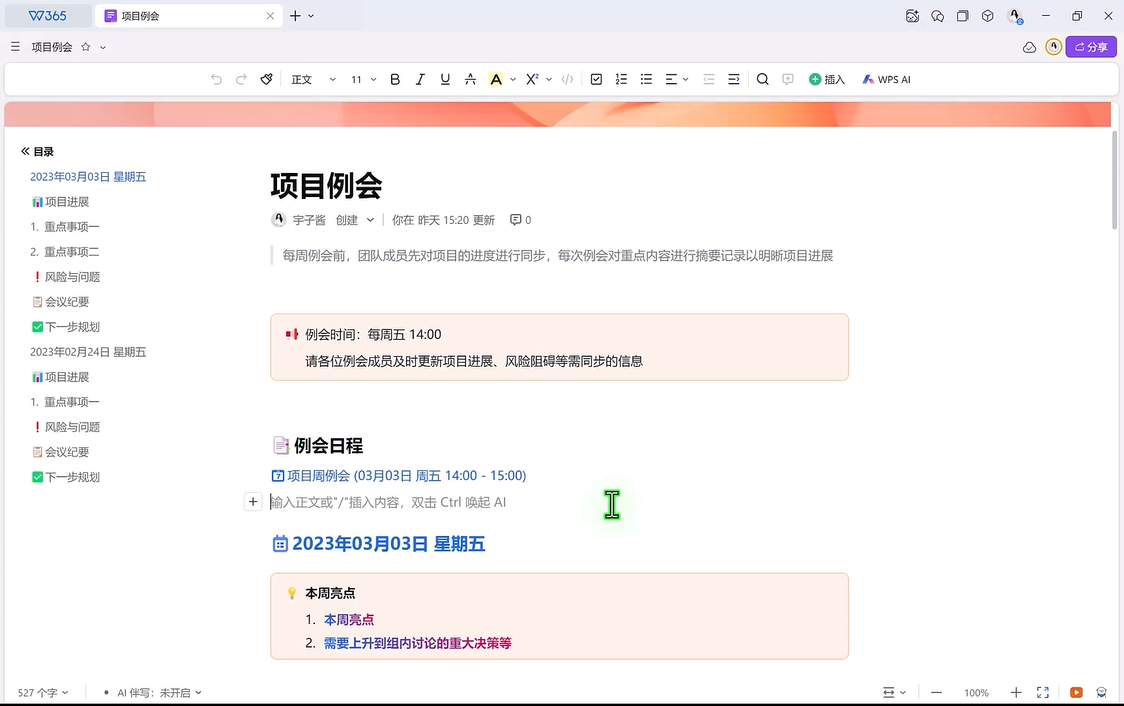Screen dimensions: 1124x706
Task: Insert a checkbox to-do item
Action: (x=596, y=79)
